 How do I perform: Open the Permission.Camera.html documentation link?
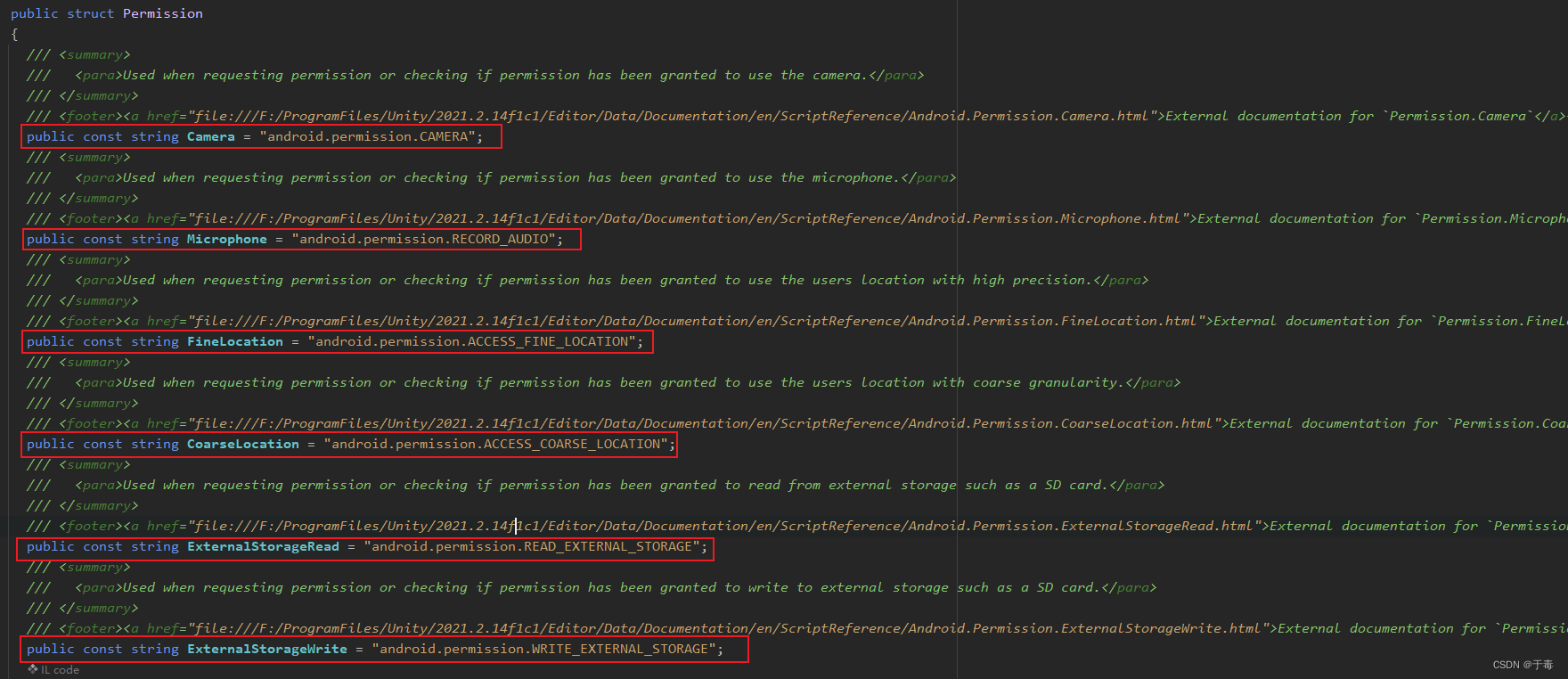pyautogui.click(x=672, y=116)
